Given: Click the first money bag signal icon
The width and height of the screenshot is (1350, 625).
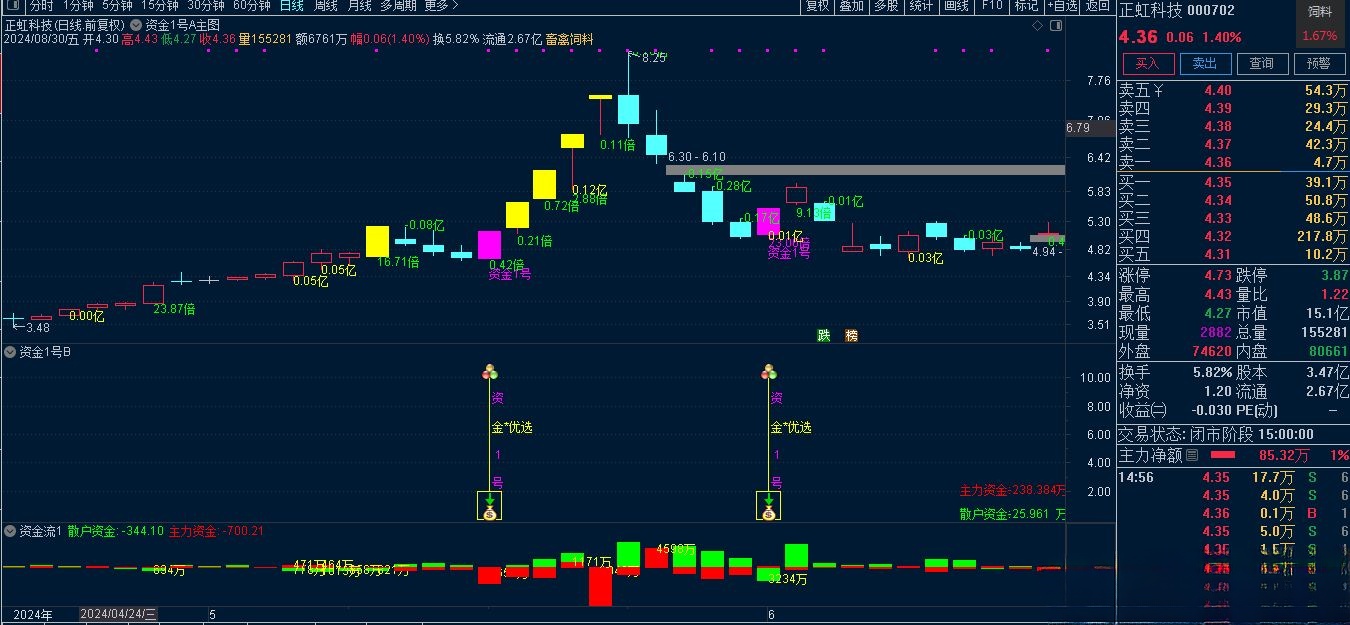Looking at the screenshot, I should tap(489, 507).
